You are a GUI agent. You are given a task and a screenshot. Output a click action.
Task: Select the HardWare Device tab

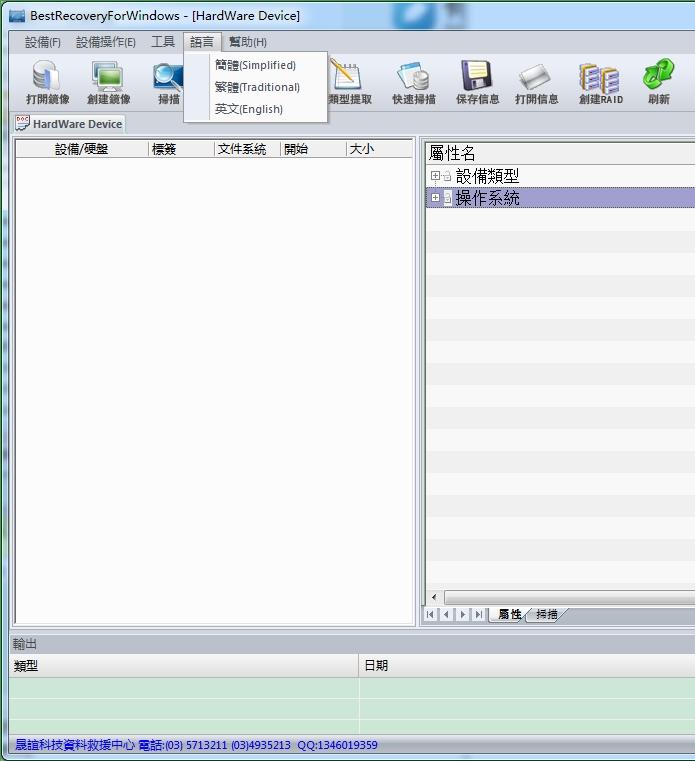click(x=69, y=124)
